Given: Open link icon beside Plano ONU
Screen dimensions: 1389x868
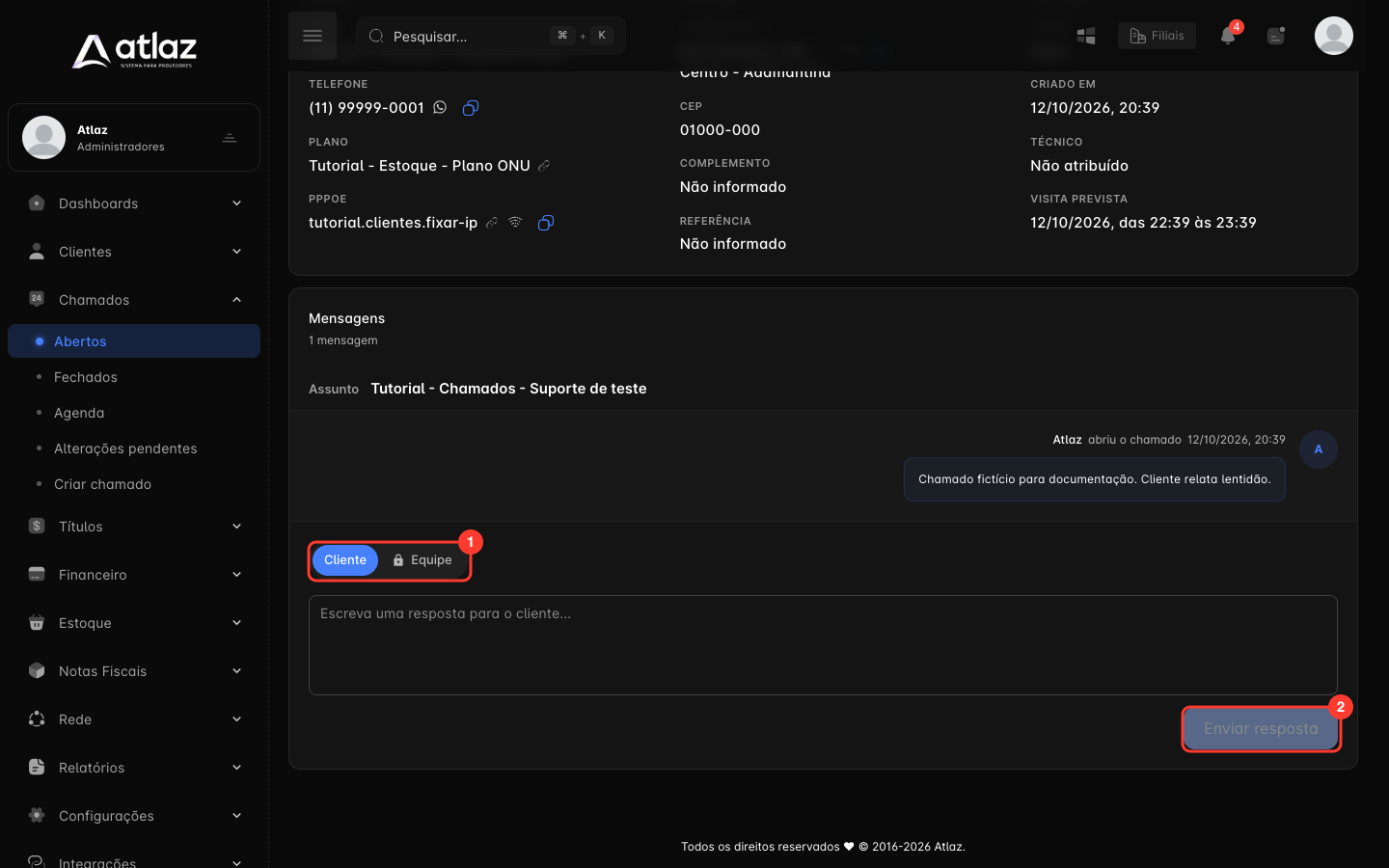Looking at the screenshot, I should 544,166.
